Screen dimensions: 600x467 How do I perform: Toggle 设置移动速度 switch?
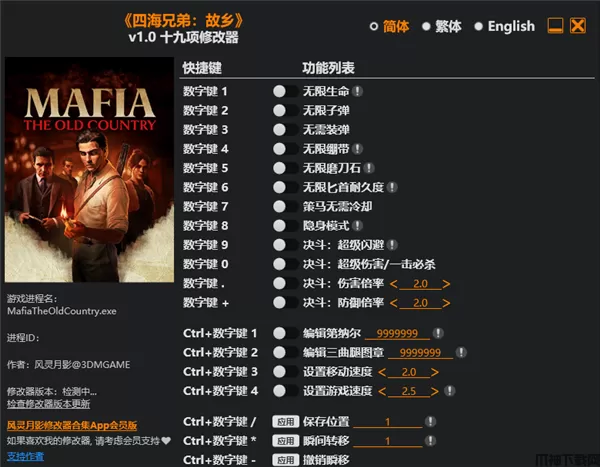point(285,371)
